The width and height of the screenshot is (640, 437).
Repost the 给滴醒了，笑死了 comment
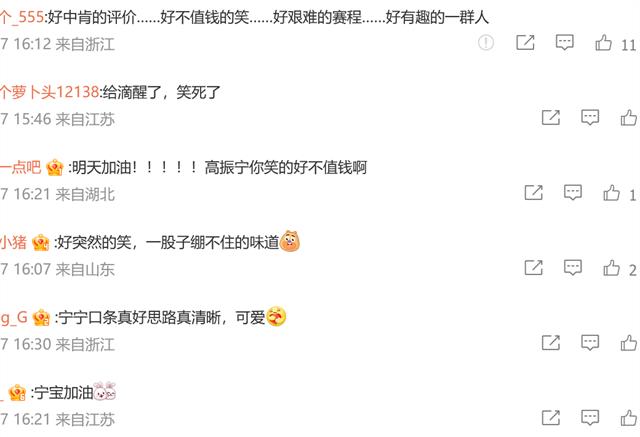551,118
